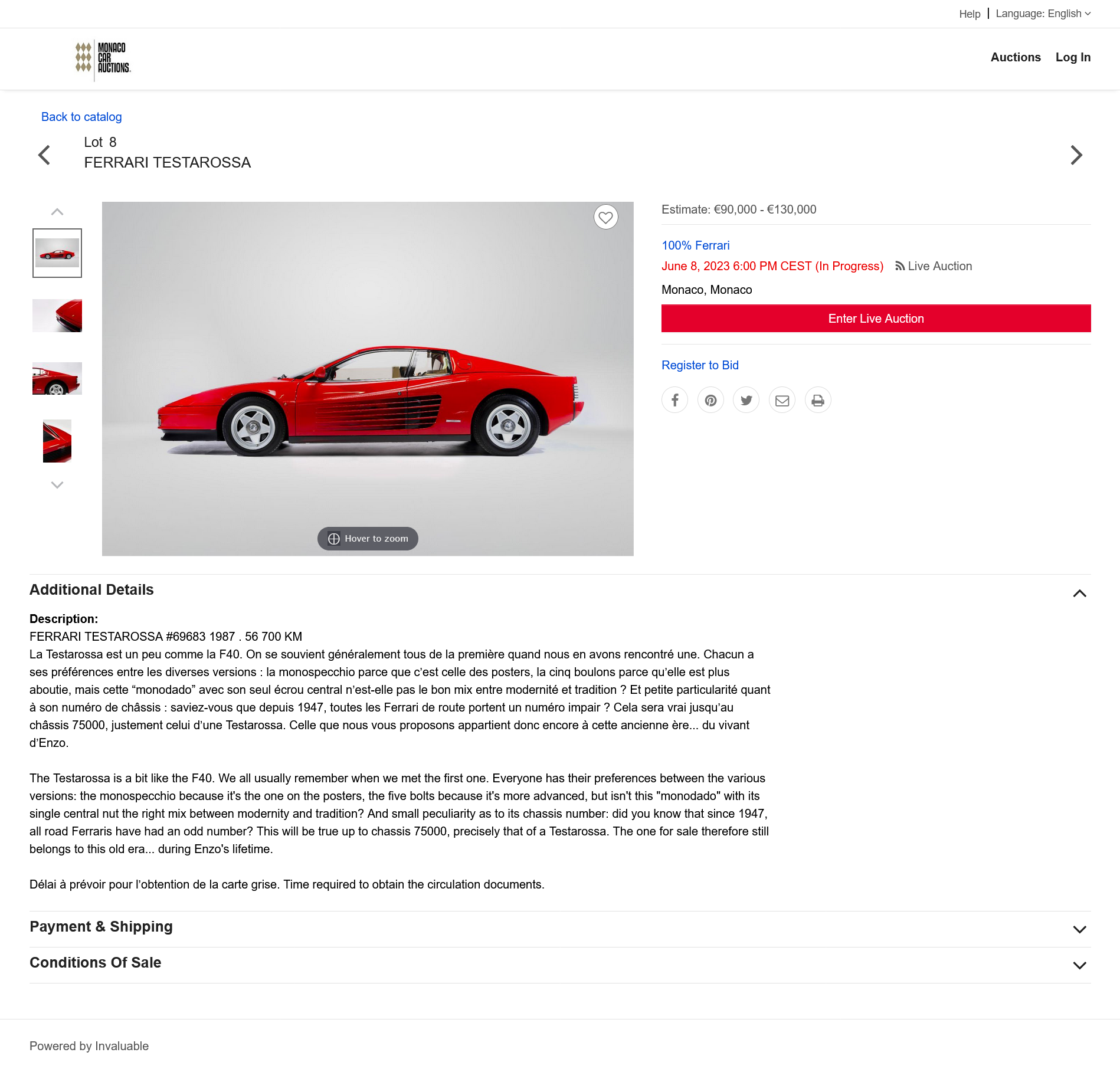Email this lot using the envelope icon
The image size is (1120, 1072).
pos(782,401)
